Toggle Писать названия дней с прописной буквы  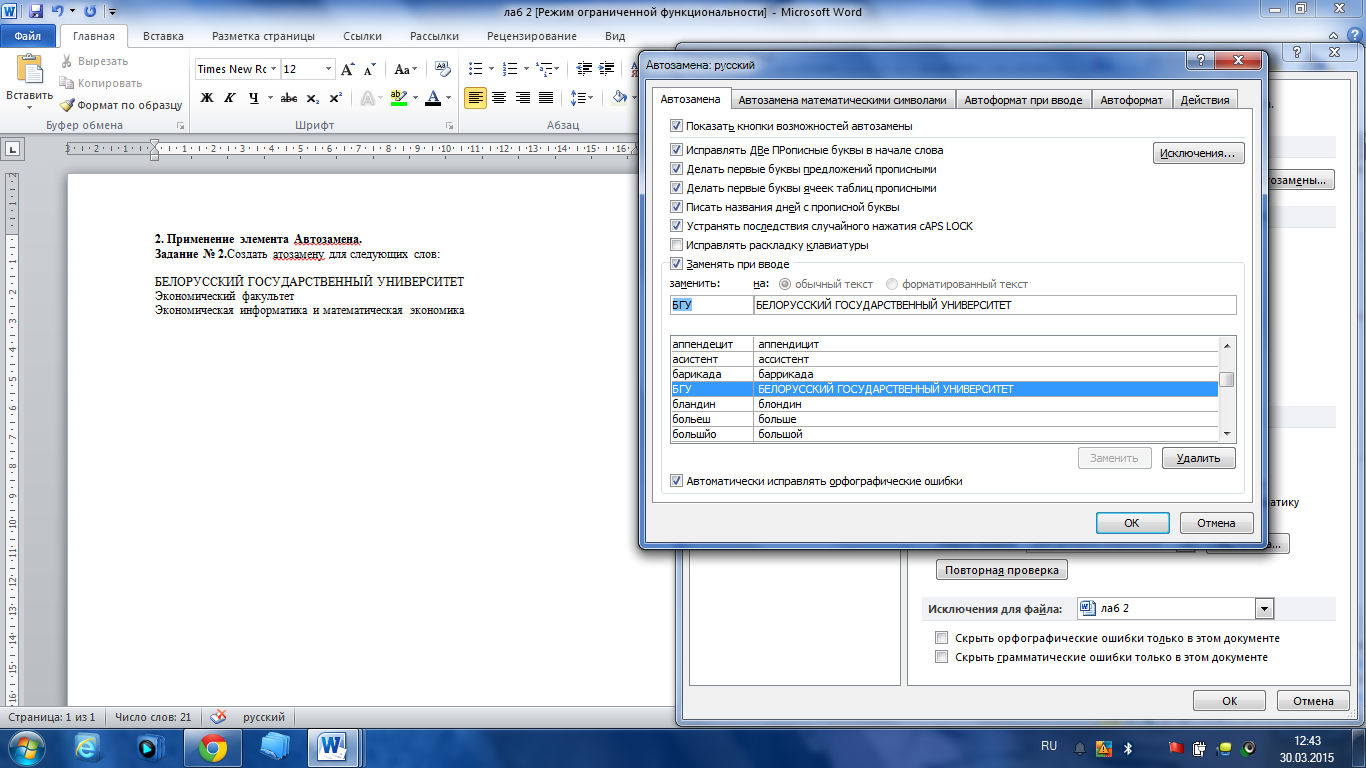pyautogui.click(x=677, y=207)
